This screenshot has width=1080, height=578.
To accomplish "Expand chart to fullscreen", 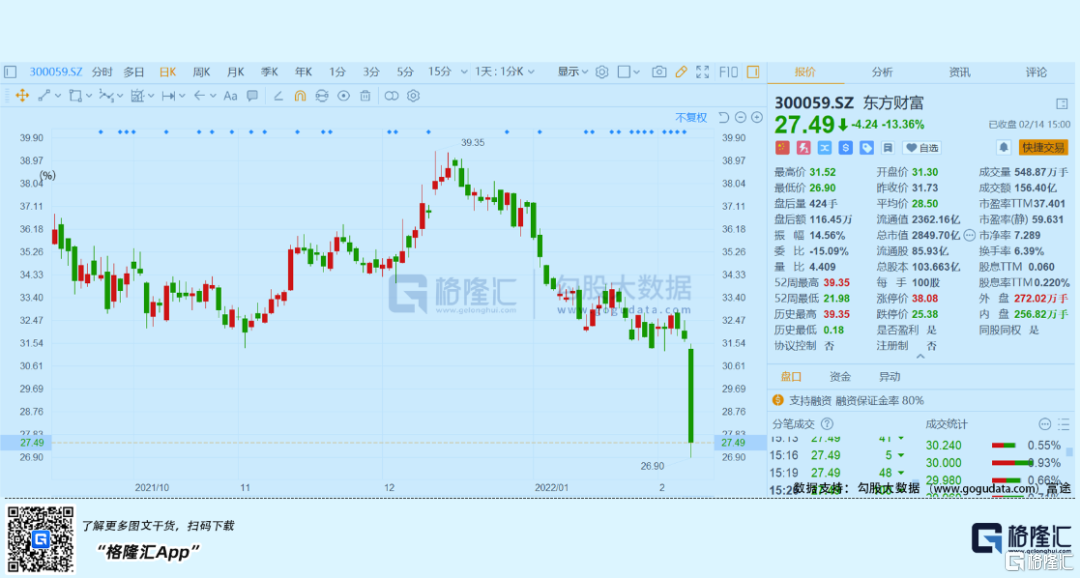I will coord(703,72).
